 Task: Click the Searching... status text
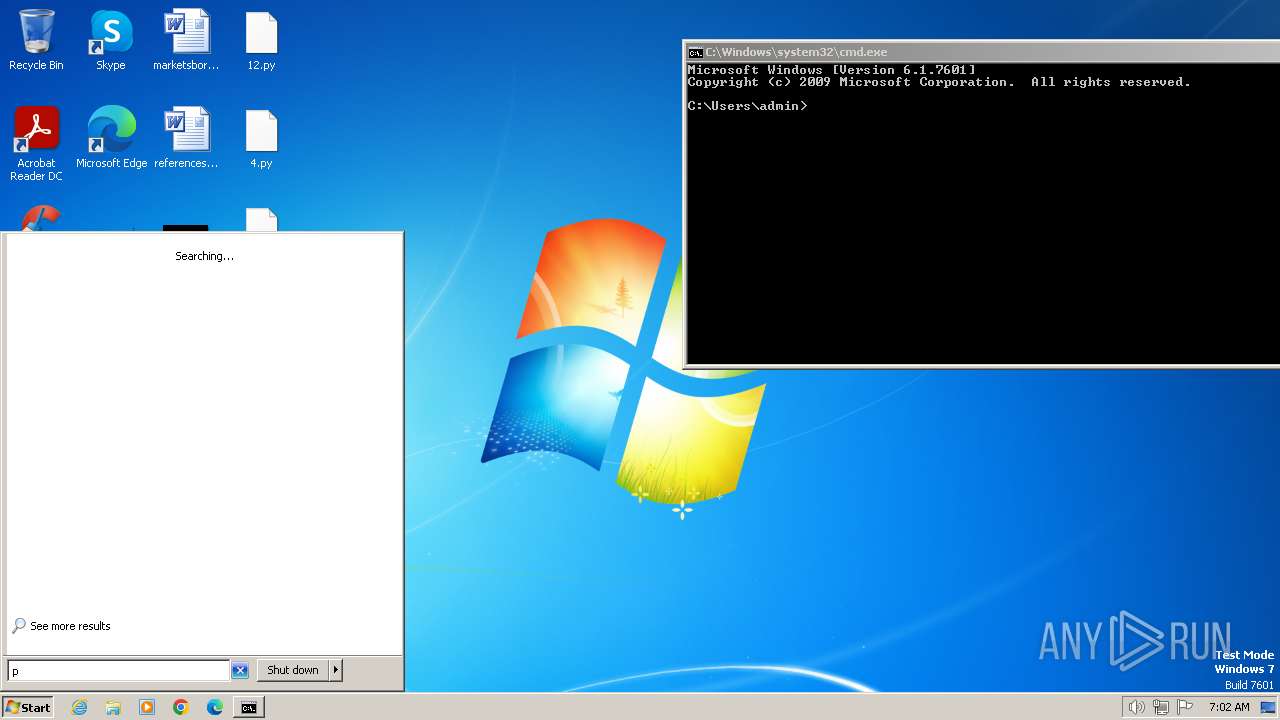pyautogui.click(x=204, y=256)
